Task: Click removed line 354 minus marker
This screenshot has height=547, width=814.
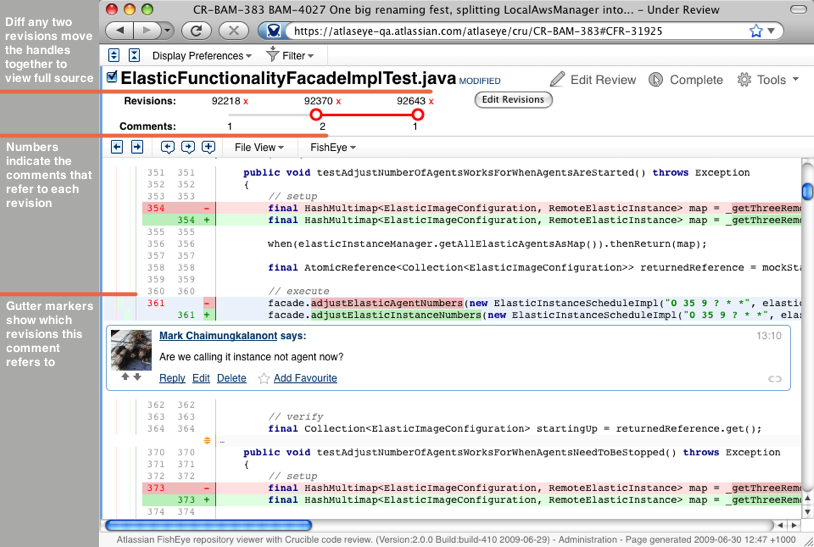Action: tap(207, 208)
